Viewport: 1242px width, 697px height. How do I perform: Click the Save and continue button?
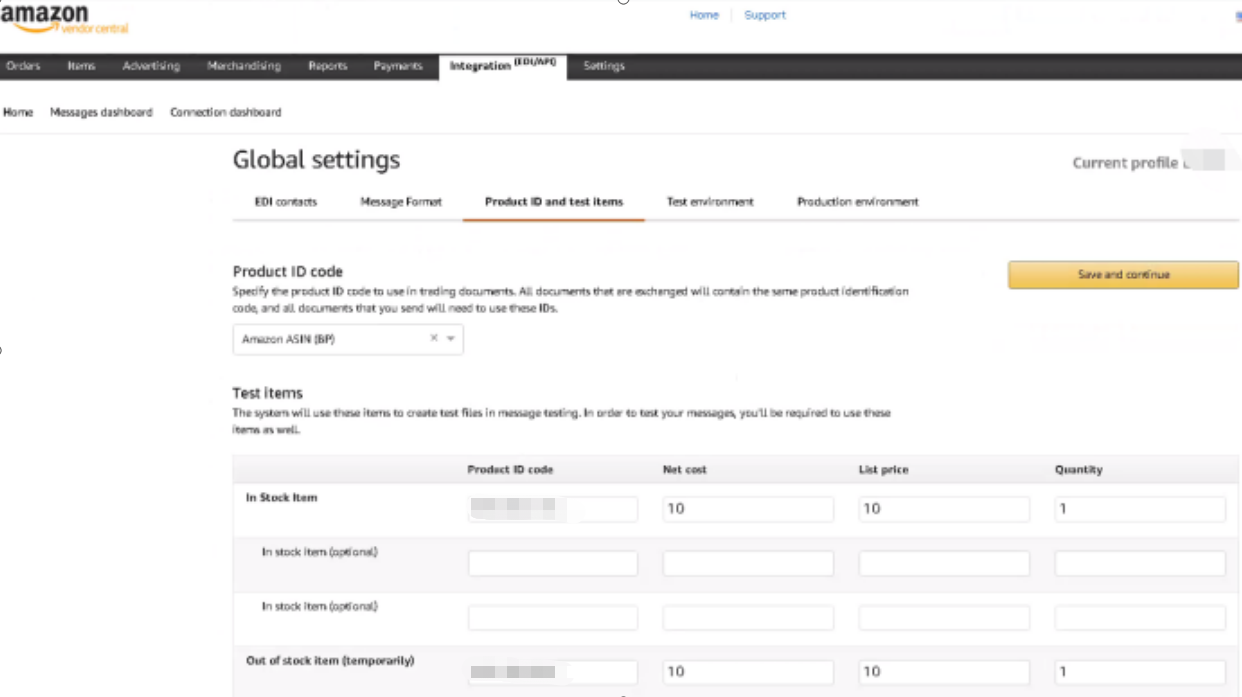(1123, 275)
